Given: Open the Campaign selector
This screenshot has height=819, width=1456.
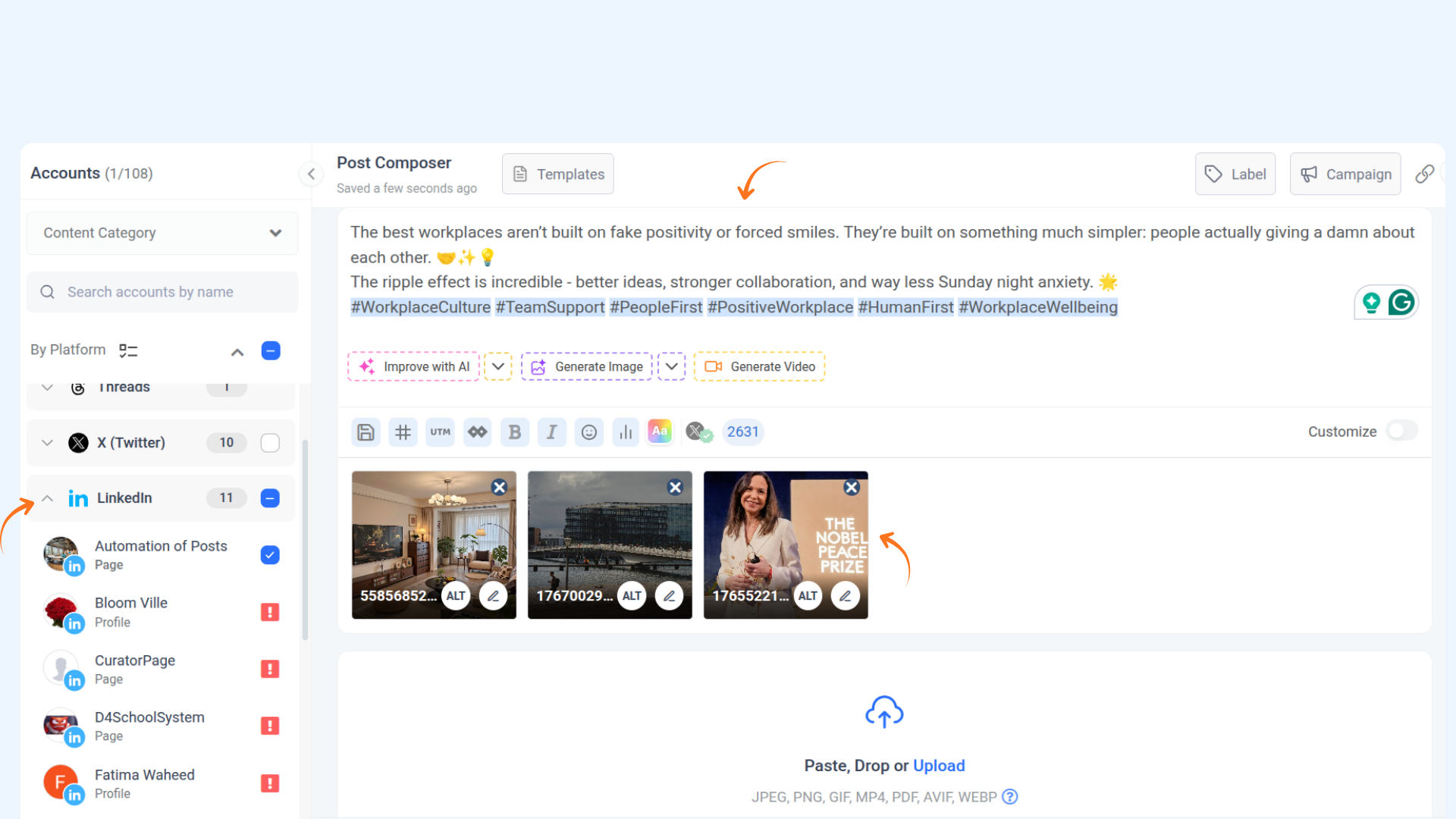Looking at the screenshot, I should point(1345,174).
